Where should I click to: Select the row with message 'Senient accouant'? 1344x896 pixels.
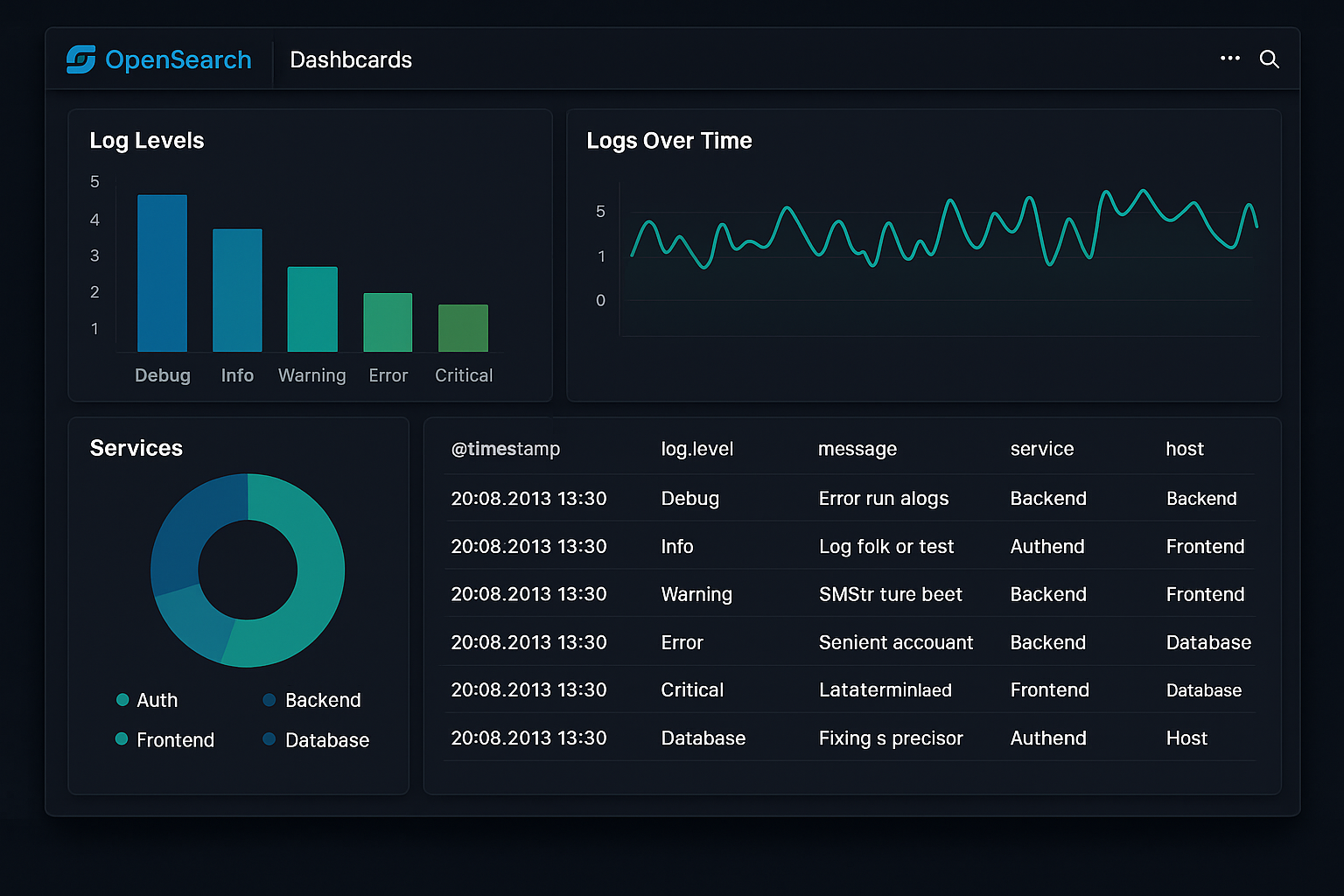pyautogui.click(x=896, y=641)
